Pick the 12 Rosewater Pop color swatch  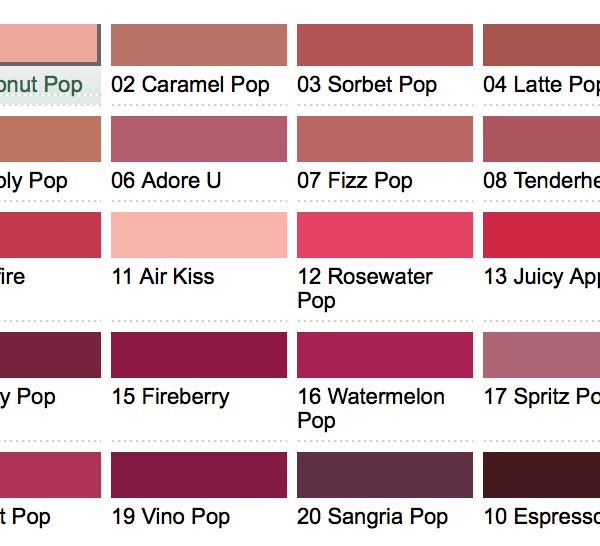pyautogui.click(x=385, y=235)
